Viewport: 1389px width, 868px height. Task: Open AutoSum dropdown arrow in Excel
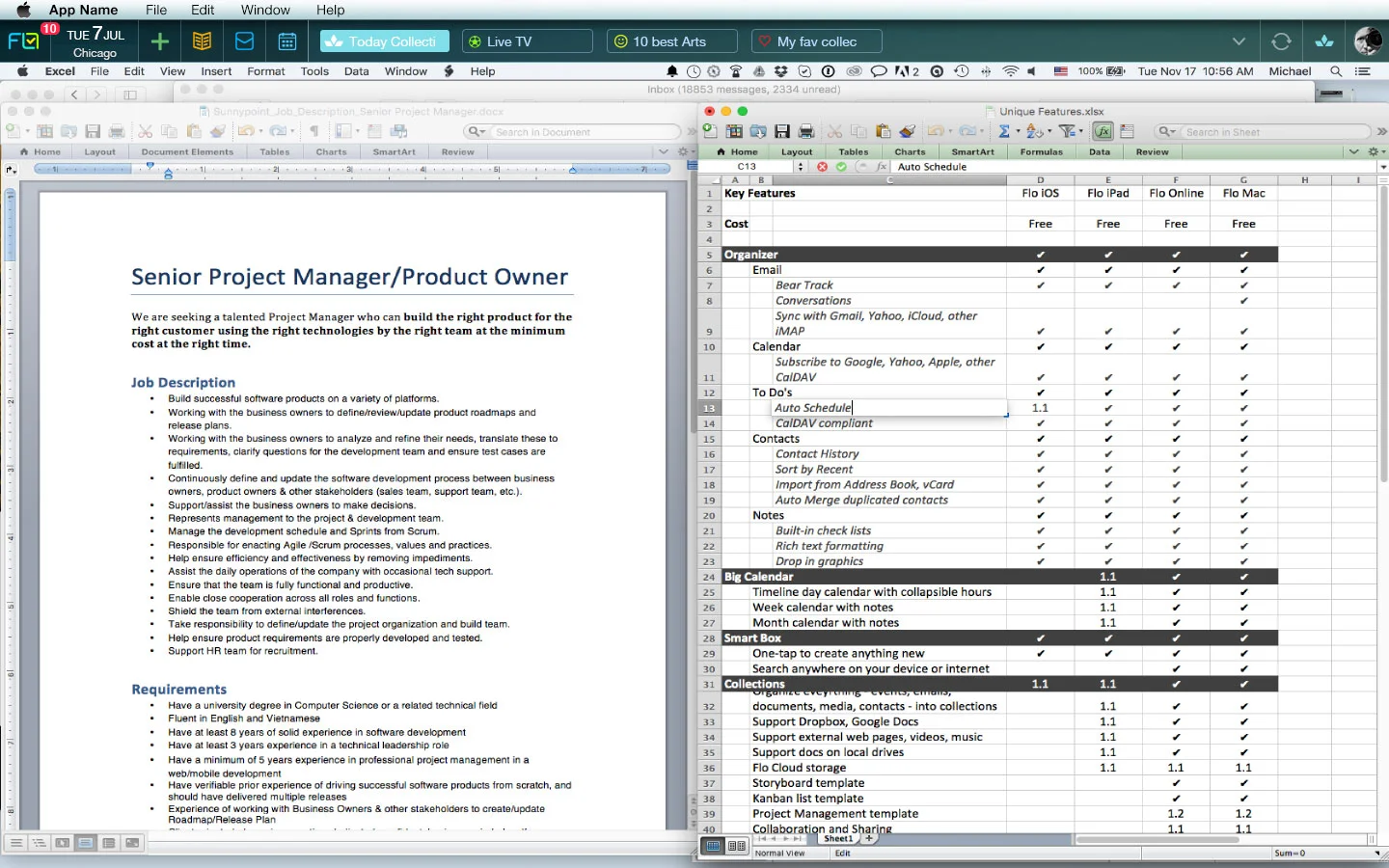1018,131
